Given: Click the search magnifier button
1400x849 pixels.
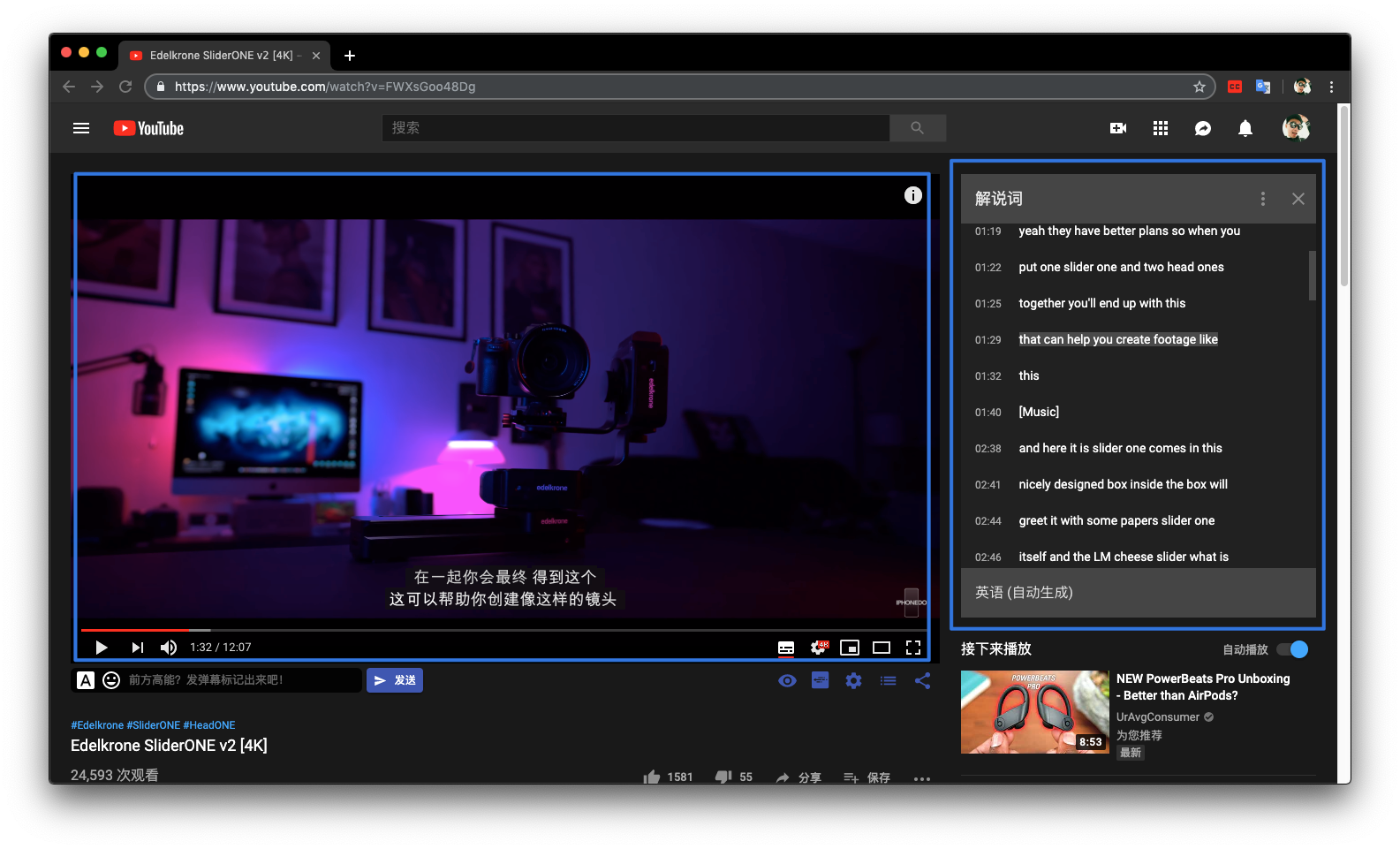Looking at the screenshot, I should point(918,128).
